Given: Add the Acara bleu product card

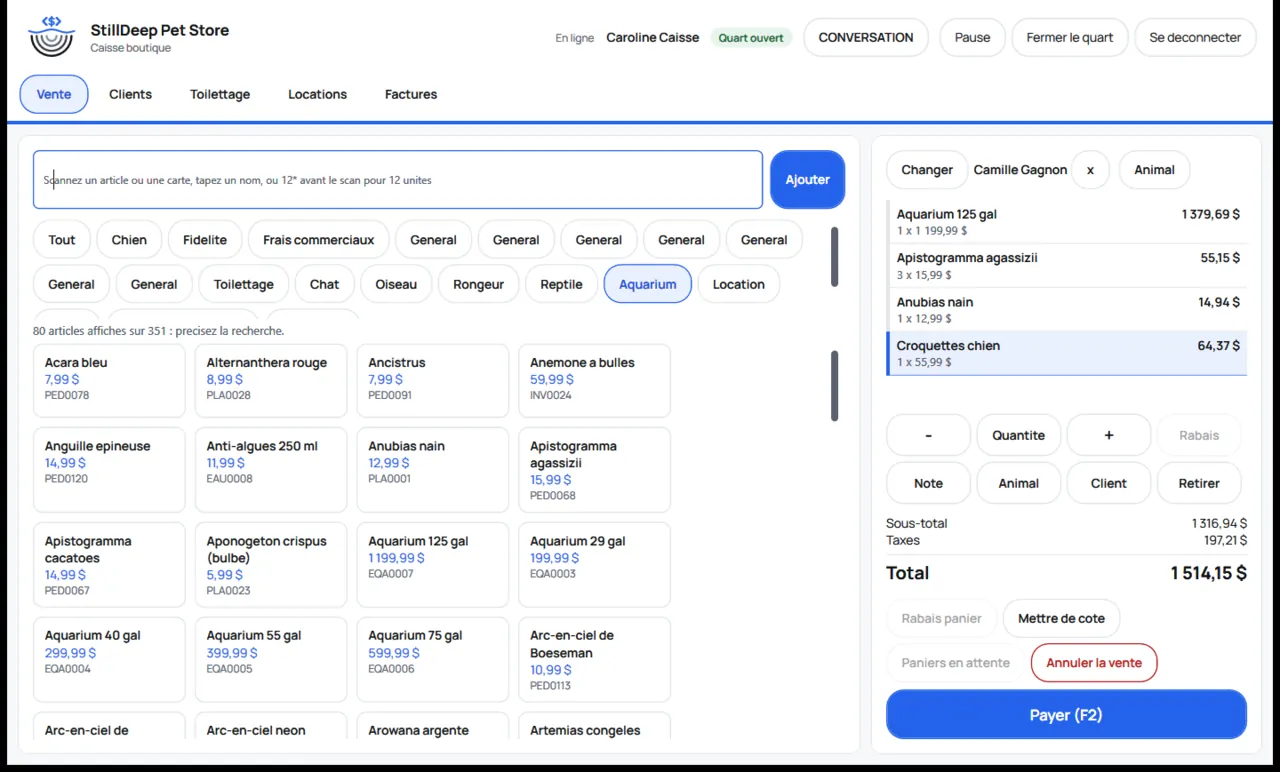Looking at the screenshot, I should click(109, 381).
